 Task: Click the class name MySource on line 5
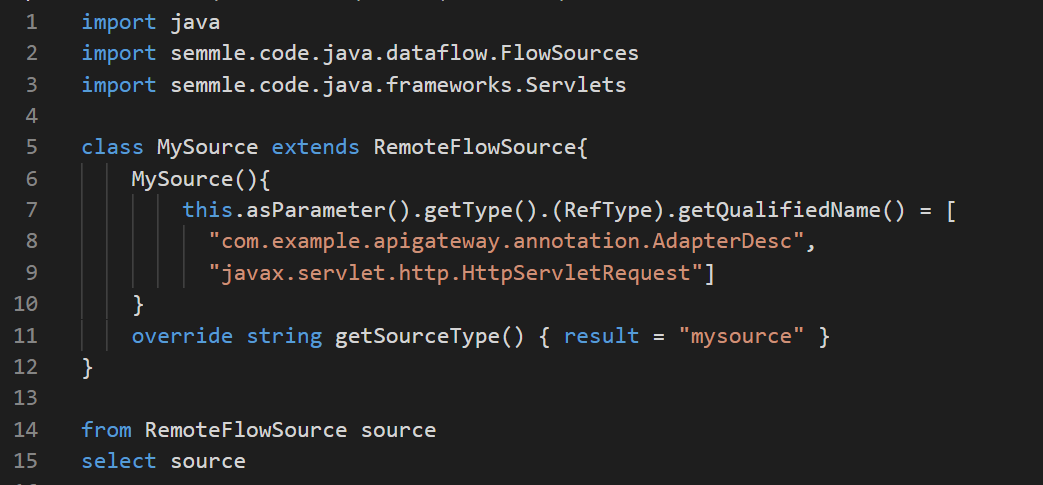(207, 148)
